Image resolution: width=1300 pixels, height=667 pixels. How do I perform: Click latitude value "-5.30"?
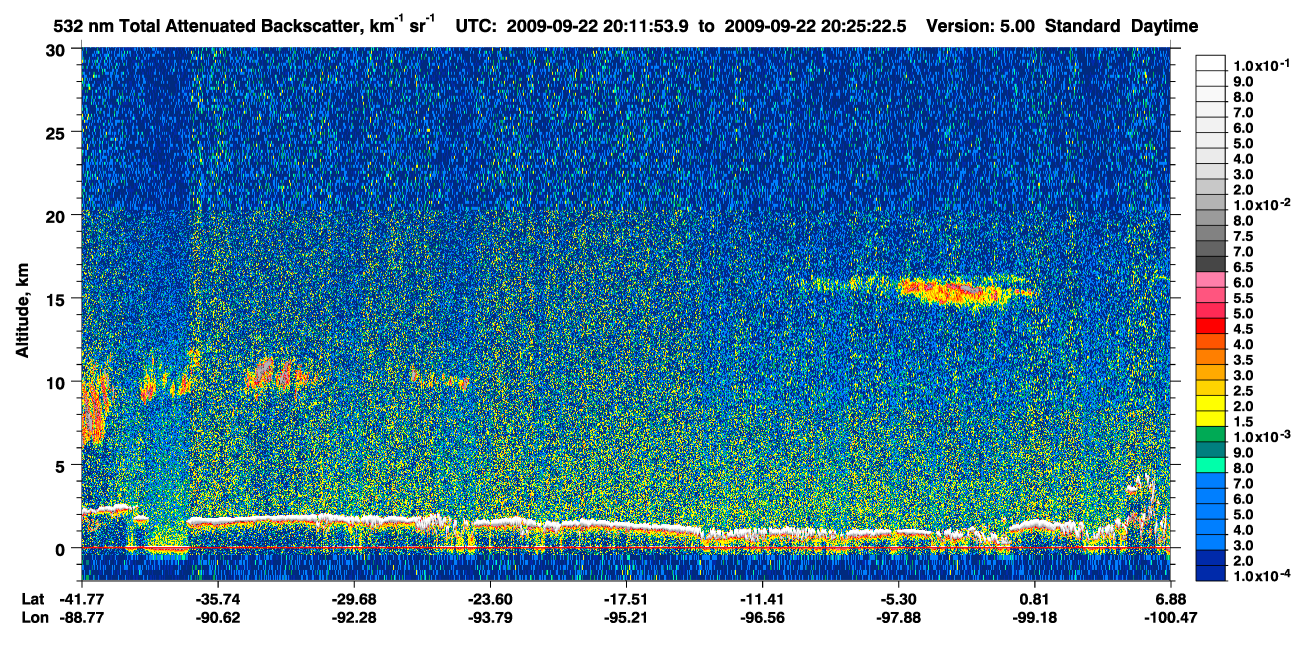pyautogui.click(x=899, y=599)
